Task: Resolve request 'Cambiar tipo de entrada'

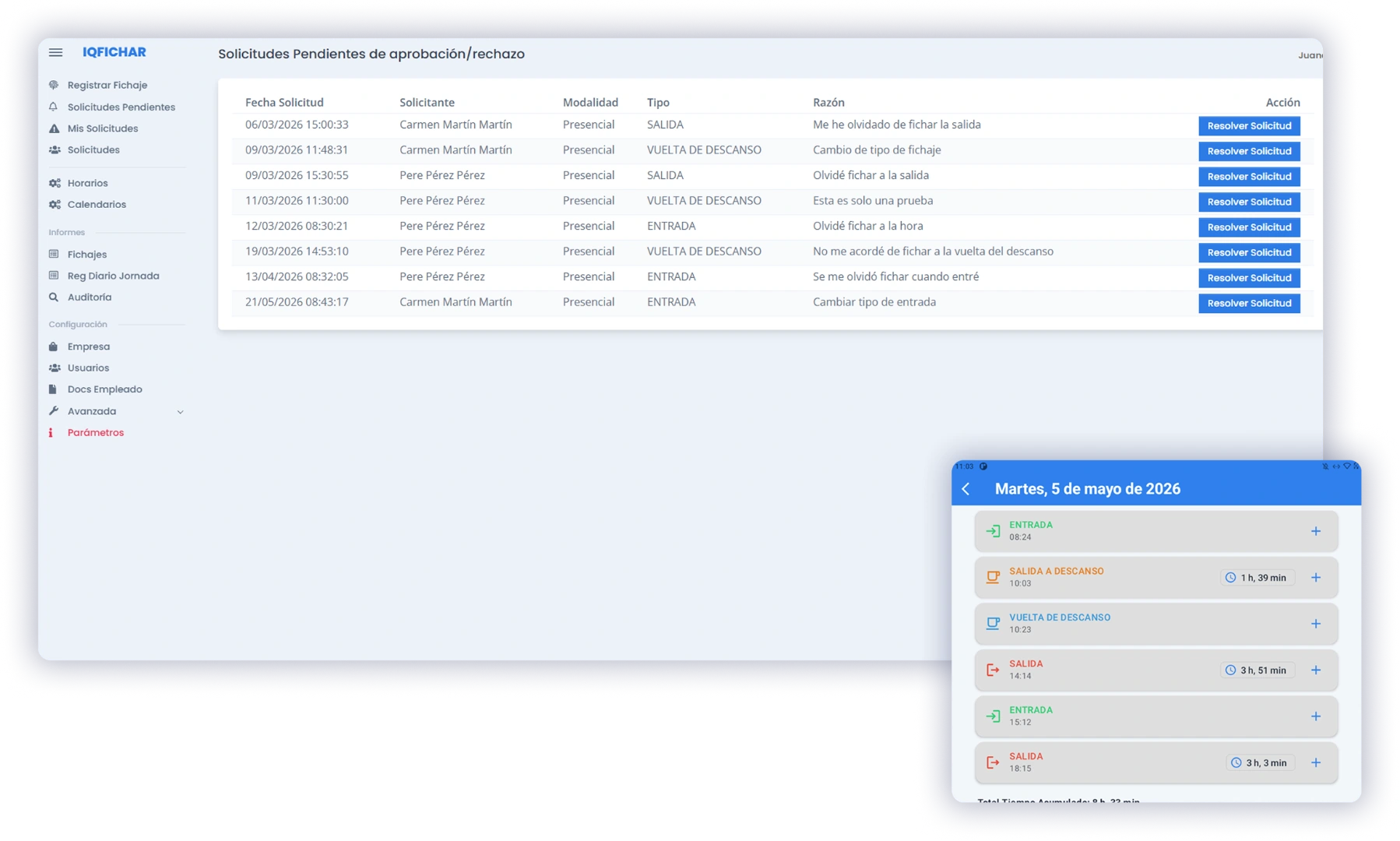Action: pyautogui.click(x=1249, y=303)
